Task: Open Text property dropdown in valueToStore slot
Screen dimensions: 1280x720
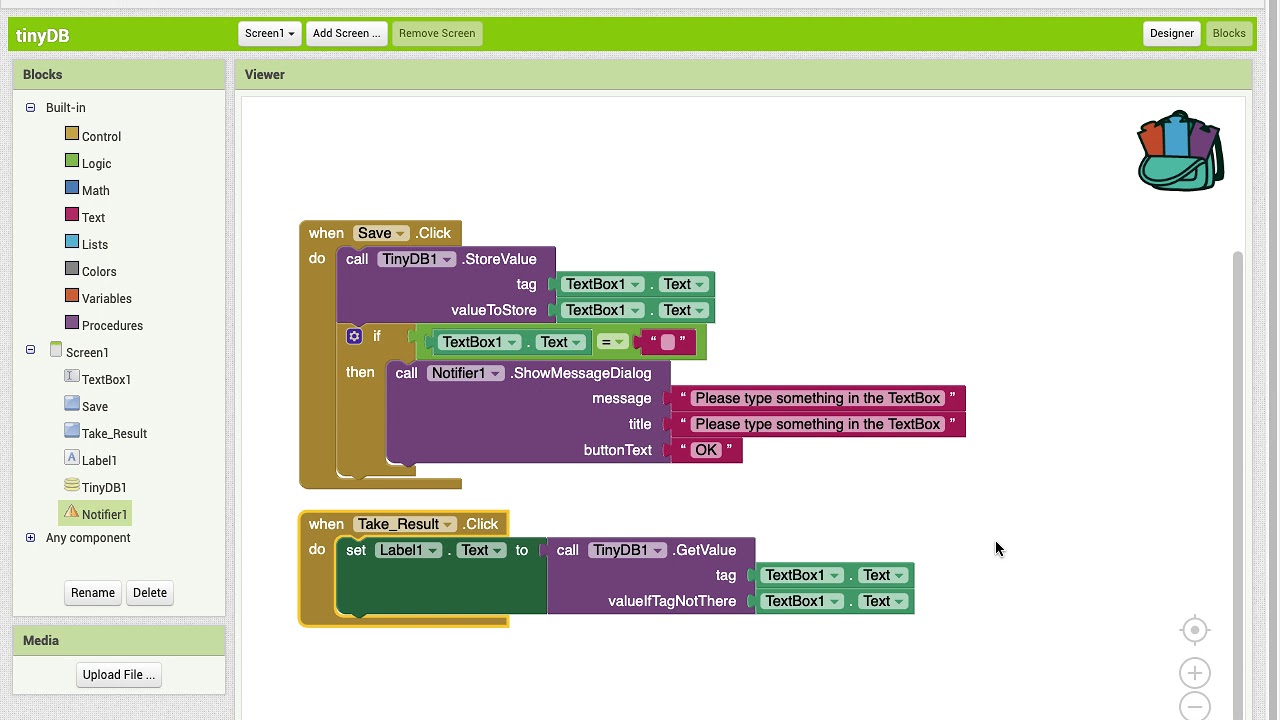Action: (x=684, y=310)
